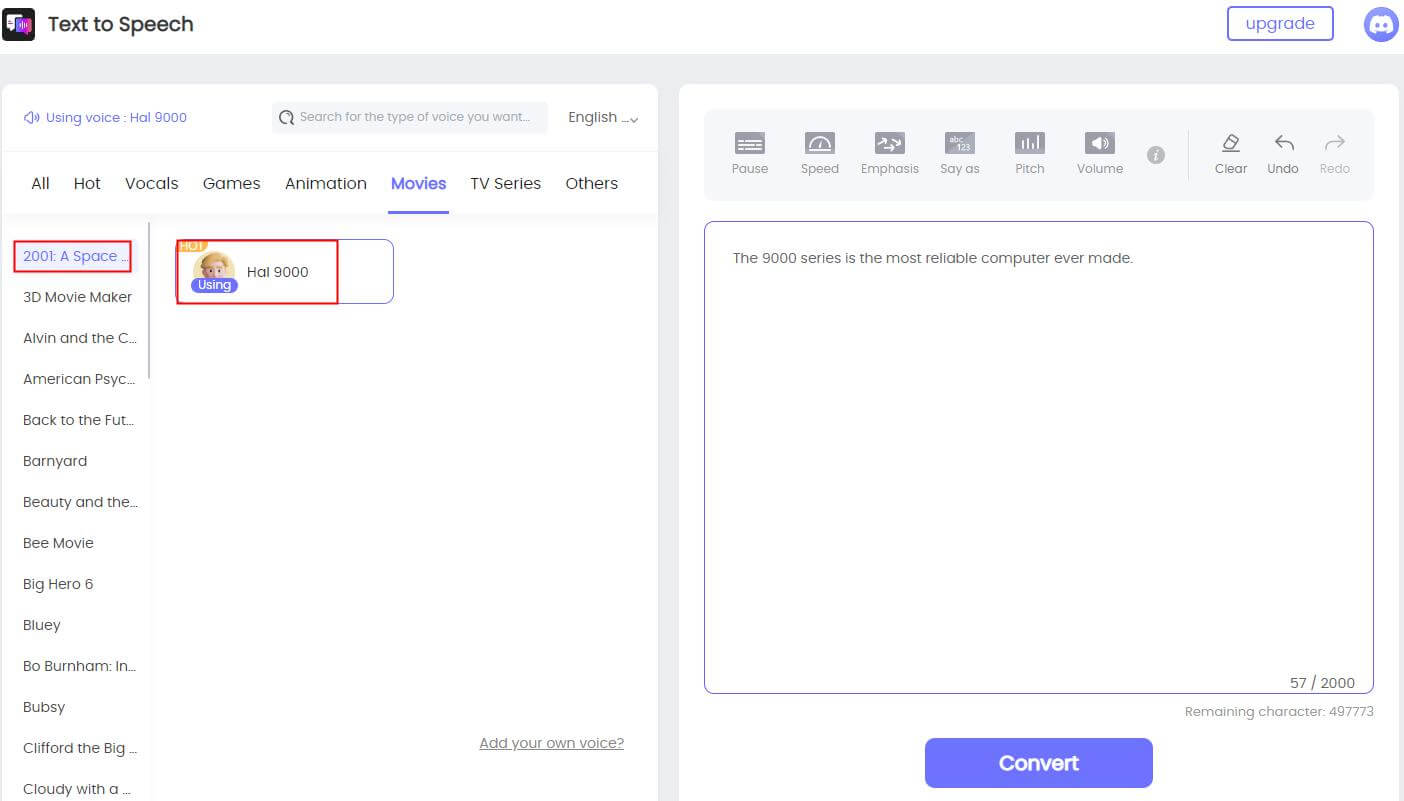This screenshot has width=1404, height=801.
Task: Select Bubsy in the movie list
Action: pos(44,707)
